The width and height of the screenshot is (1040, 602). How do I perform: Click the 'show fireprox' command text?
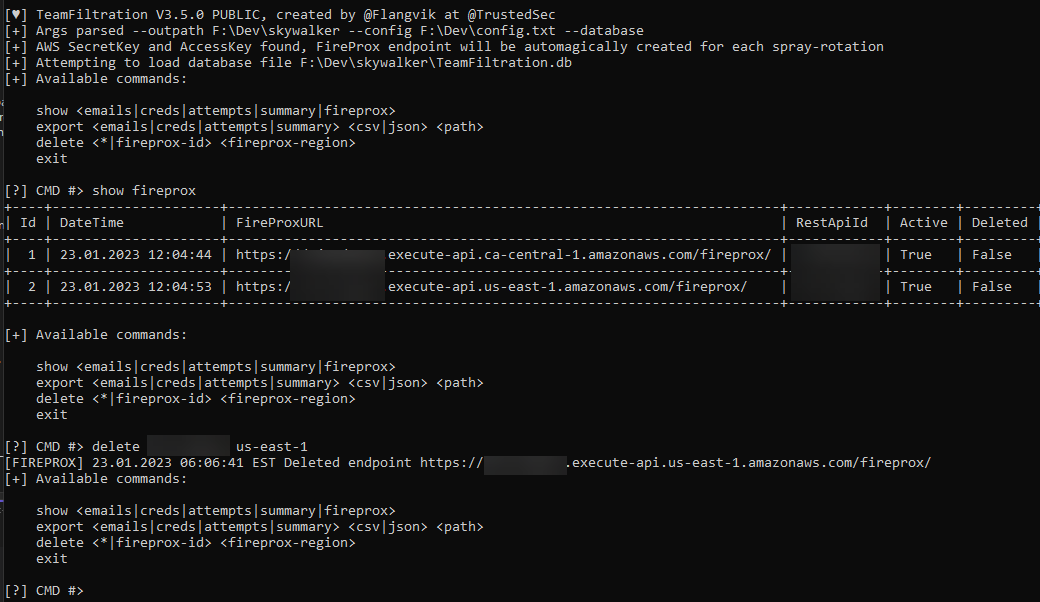[x=144, y=191]
